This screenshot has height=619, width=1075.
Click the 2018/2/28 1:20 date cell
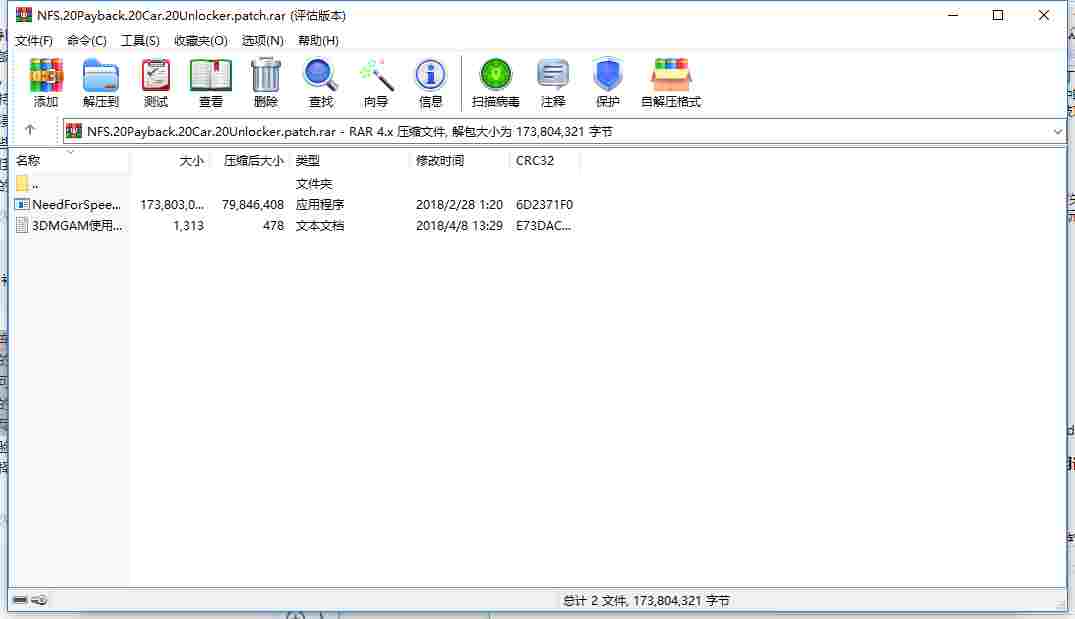459,204
